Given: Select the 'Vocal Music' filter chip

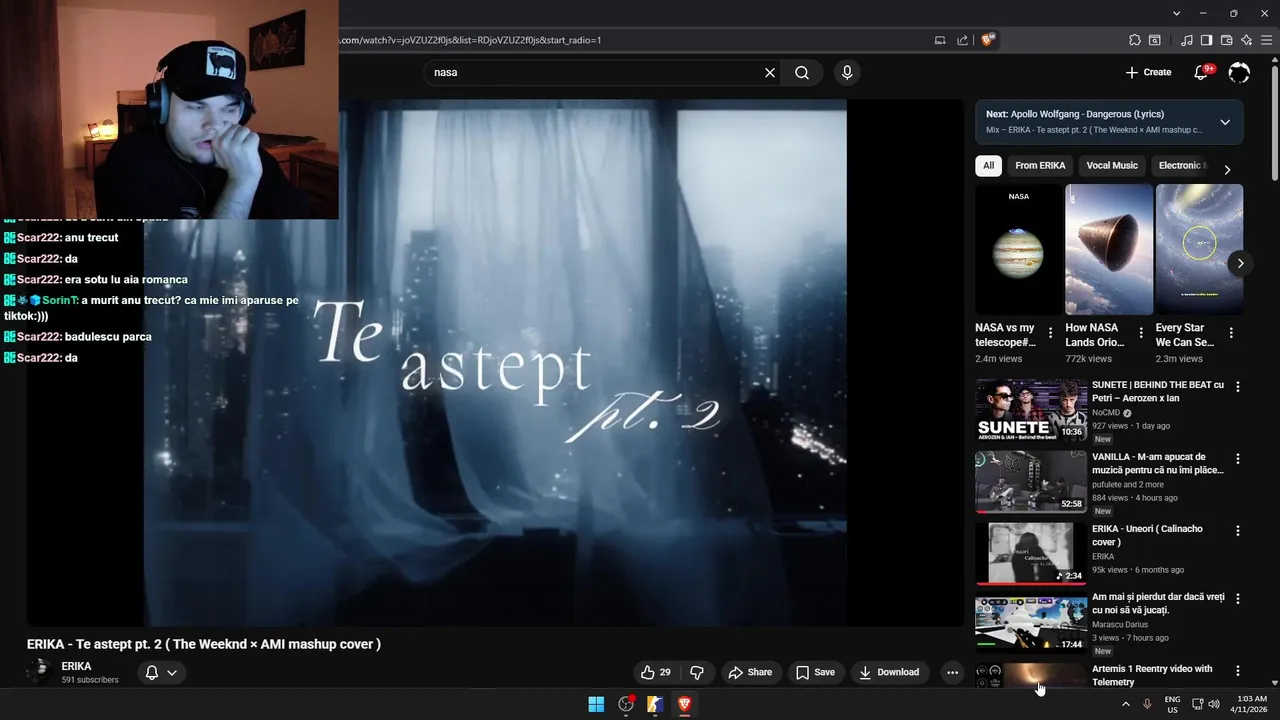Looking at the screenshot, I should (1112, 165).
